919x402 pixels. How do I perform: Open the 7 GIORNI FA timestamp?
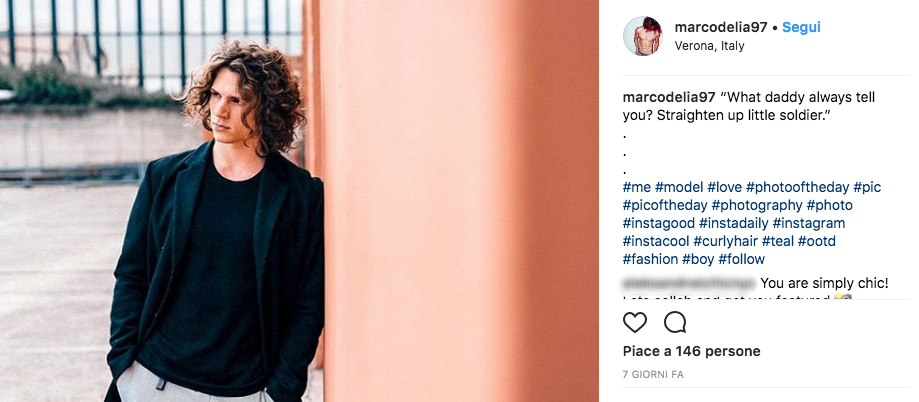653,374
